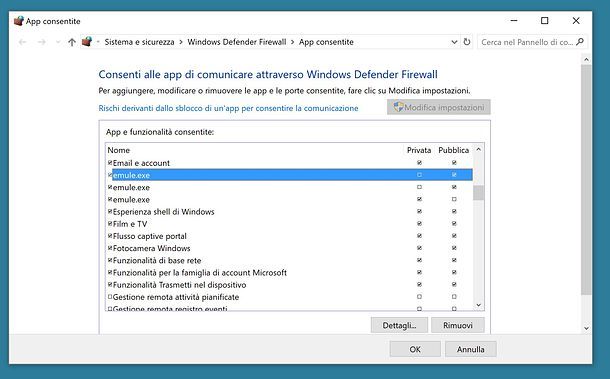
Task: Click the Privata column header
Action: point(419,150)
